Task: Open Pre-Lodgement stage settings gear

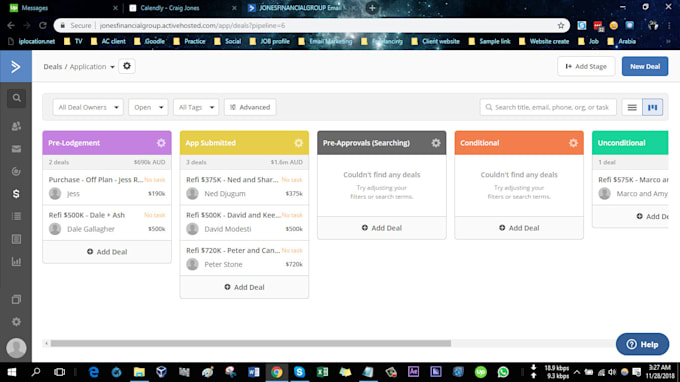Action: [x=161, y=143]
